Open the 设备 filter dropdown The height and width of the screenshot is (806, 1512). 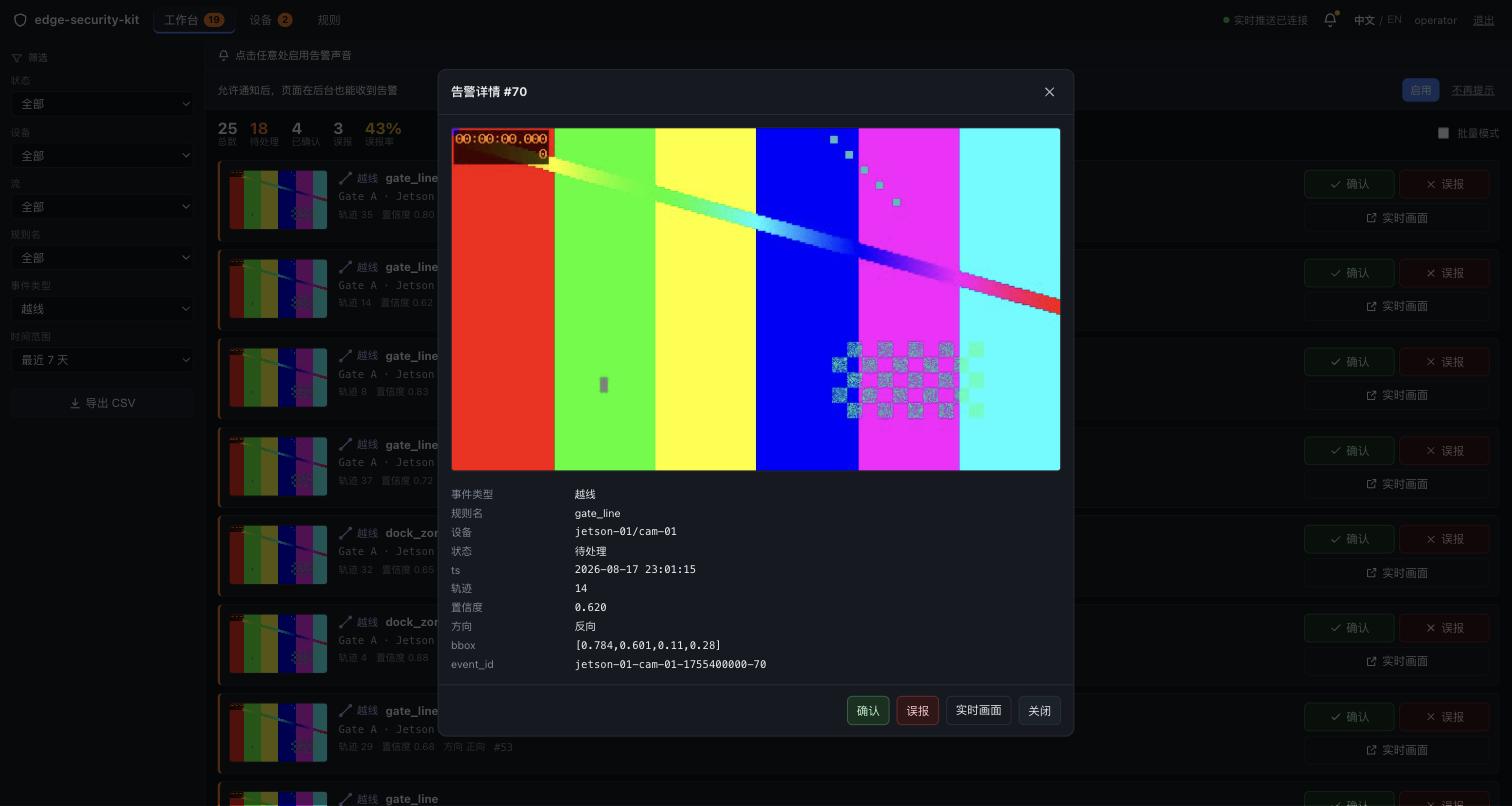point(102,155)
